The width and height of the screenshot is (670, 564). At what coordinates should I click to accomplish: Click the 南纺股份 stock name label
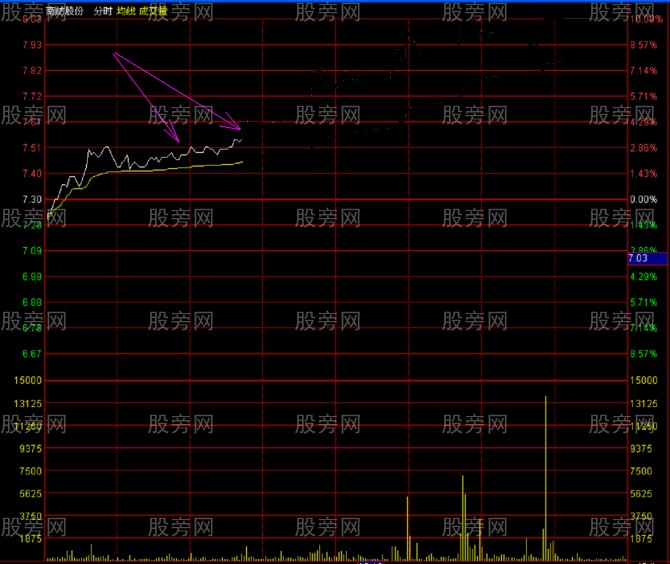coord(65,11)
